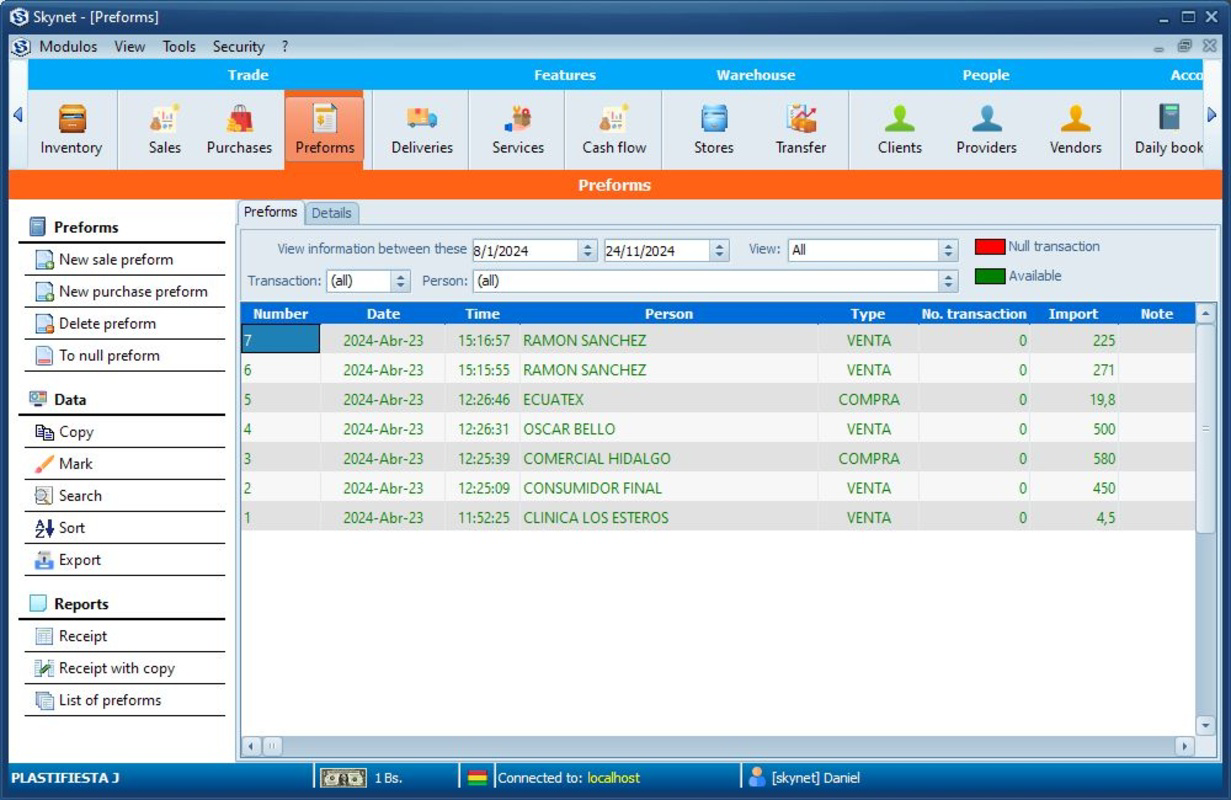
Task: Open the View menu
Action: (129, 47)
